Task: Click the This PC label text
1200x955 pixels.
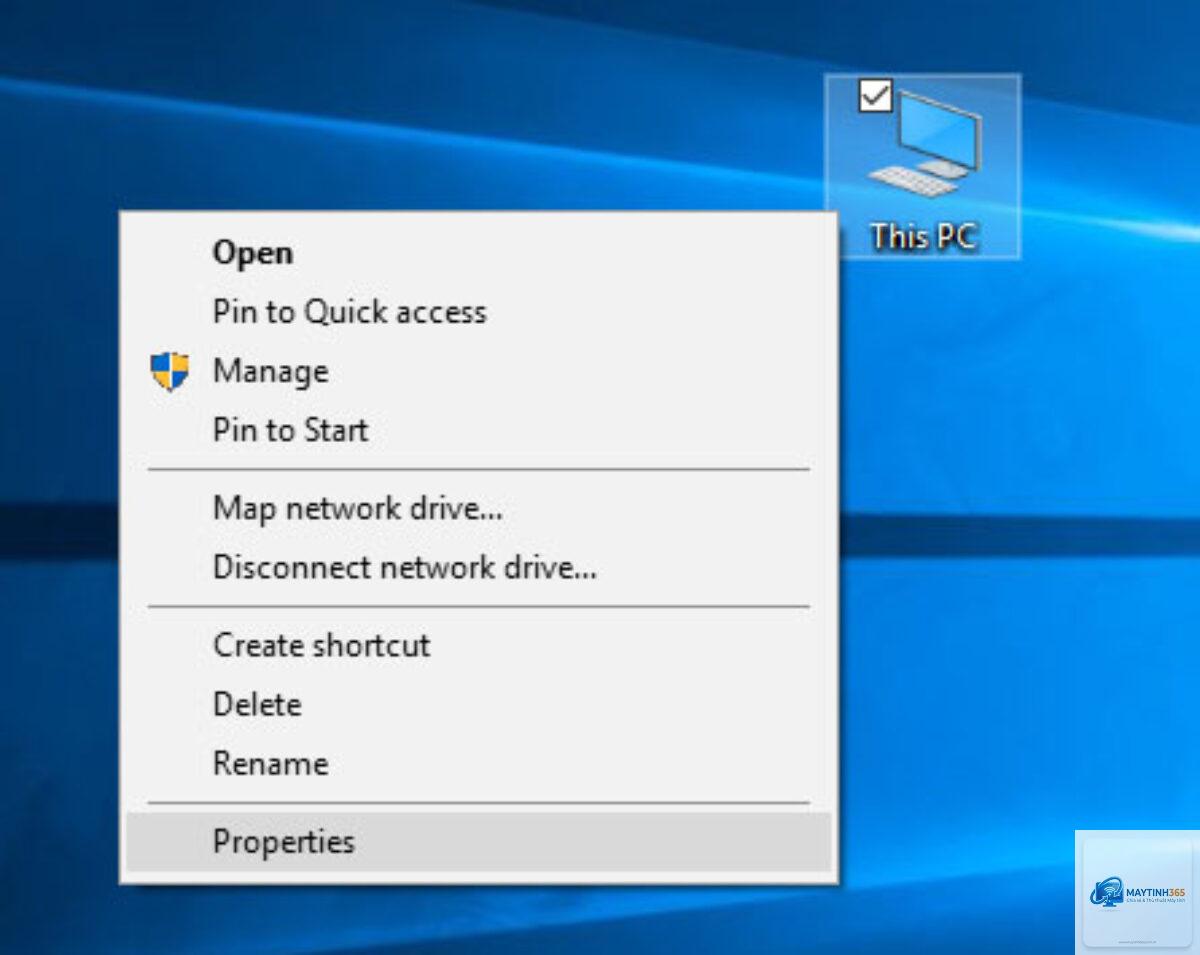Action: click(923, 236)
